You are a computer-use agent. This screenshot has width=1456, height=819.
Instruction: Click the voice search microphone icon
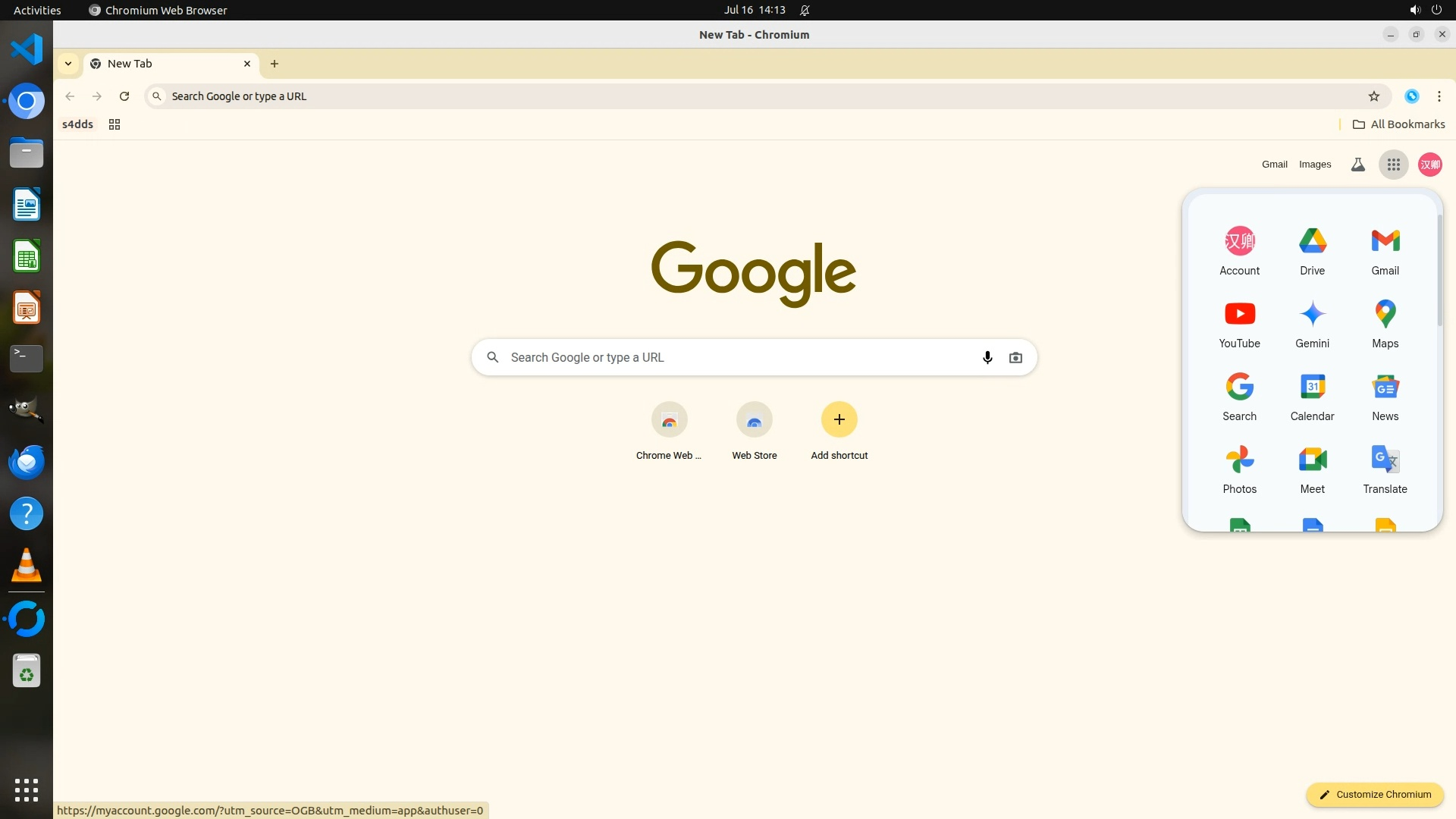[987, 357]
